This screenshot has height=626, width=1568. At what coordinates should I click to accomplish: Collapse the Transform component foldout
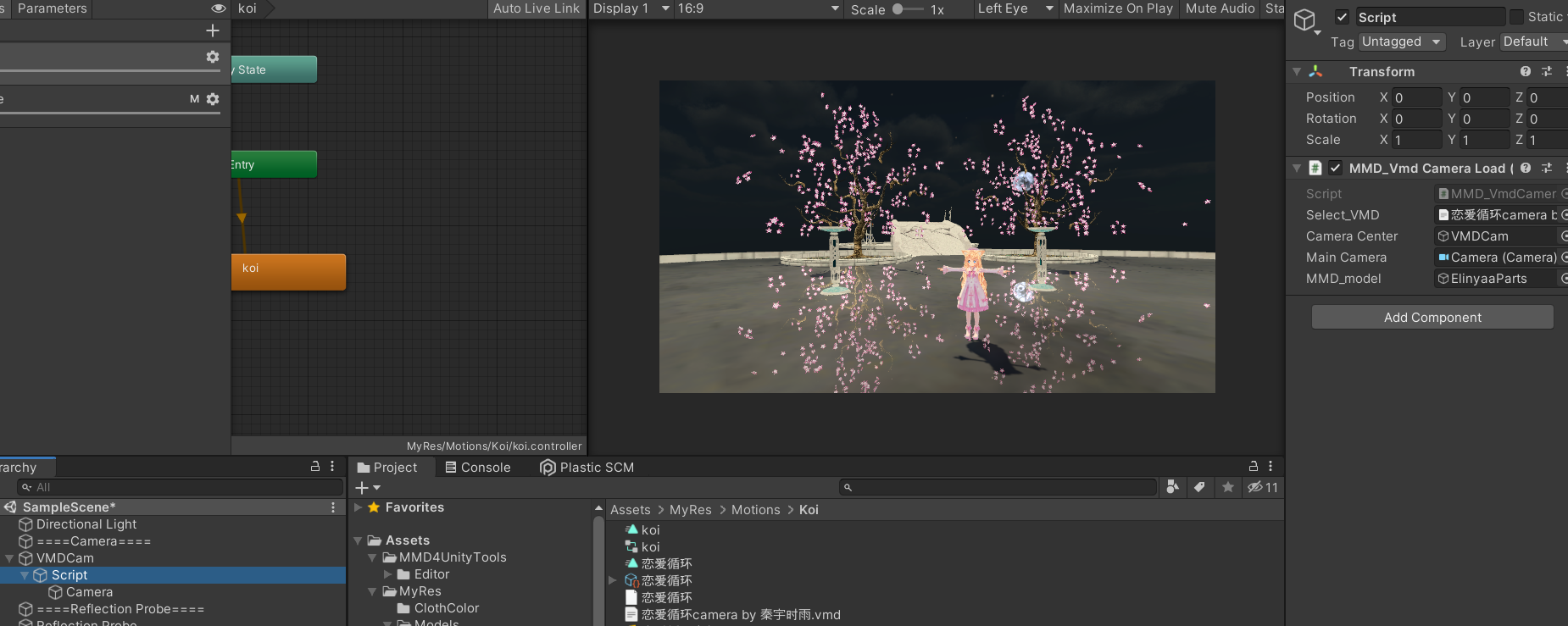[1297, 72]
